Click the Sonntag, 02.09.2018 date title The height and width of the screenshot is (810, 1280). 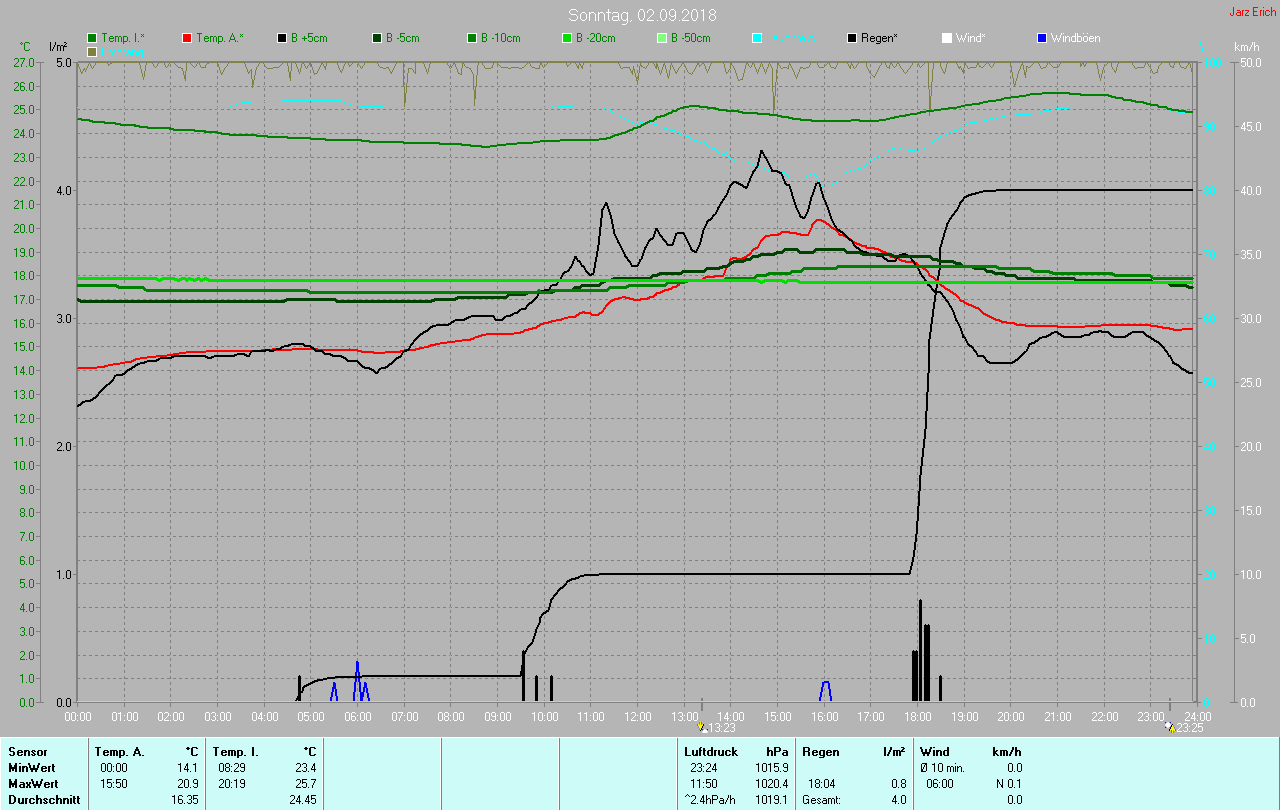coord(642,15)
